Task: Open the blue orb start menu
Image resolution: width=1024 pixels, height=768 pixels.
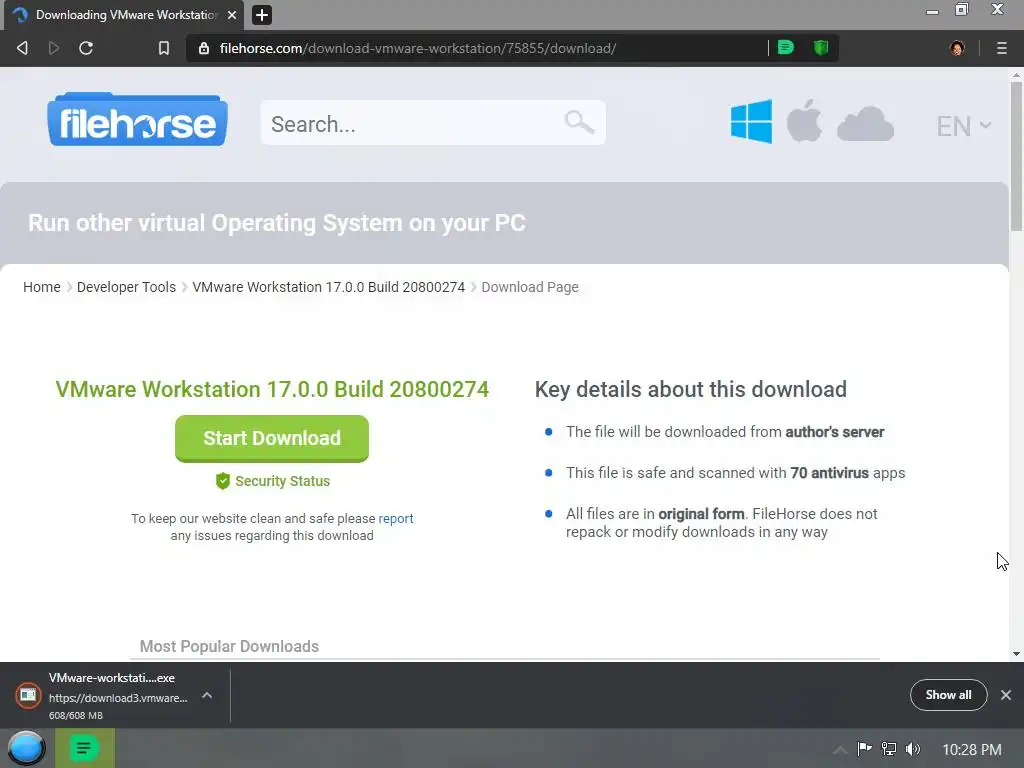Action: tap(26, 748)
